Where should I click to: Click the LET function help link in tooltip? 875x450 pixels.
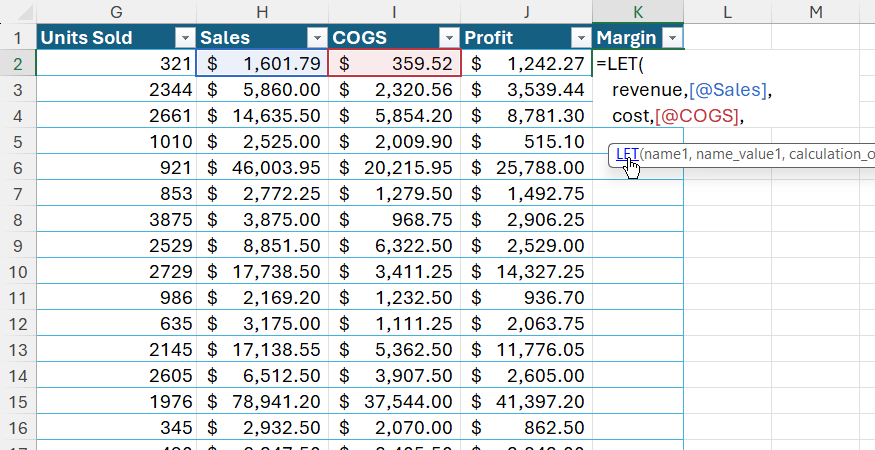(627, 154)
